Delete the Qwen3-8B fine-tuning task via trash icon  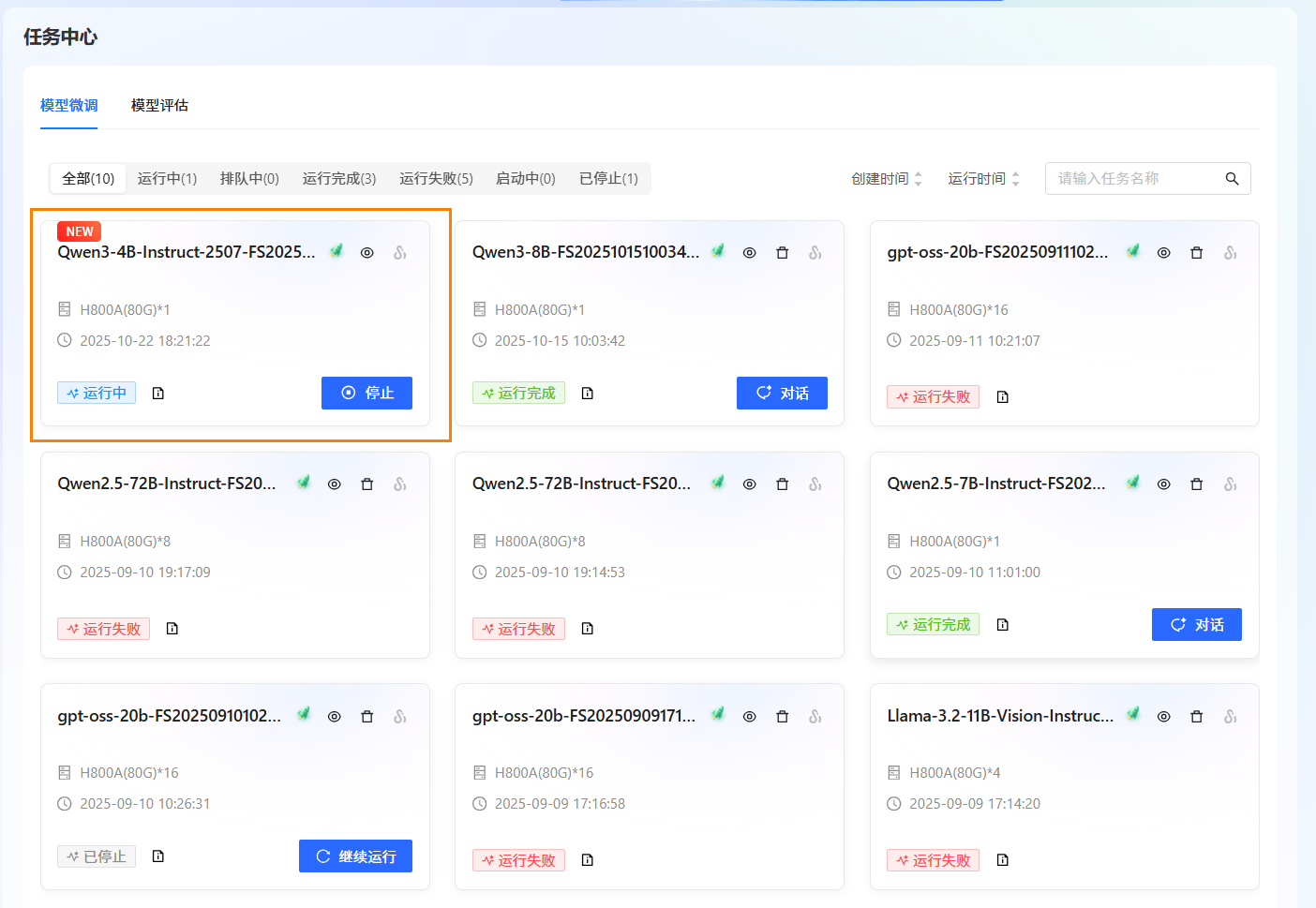click(782, 253)
